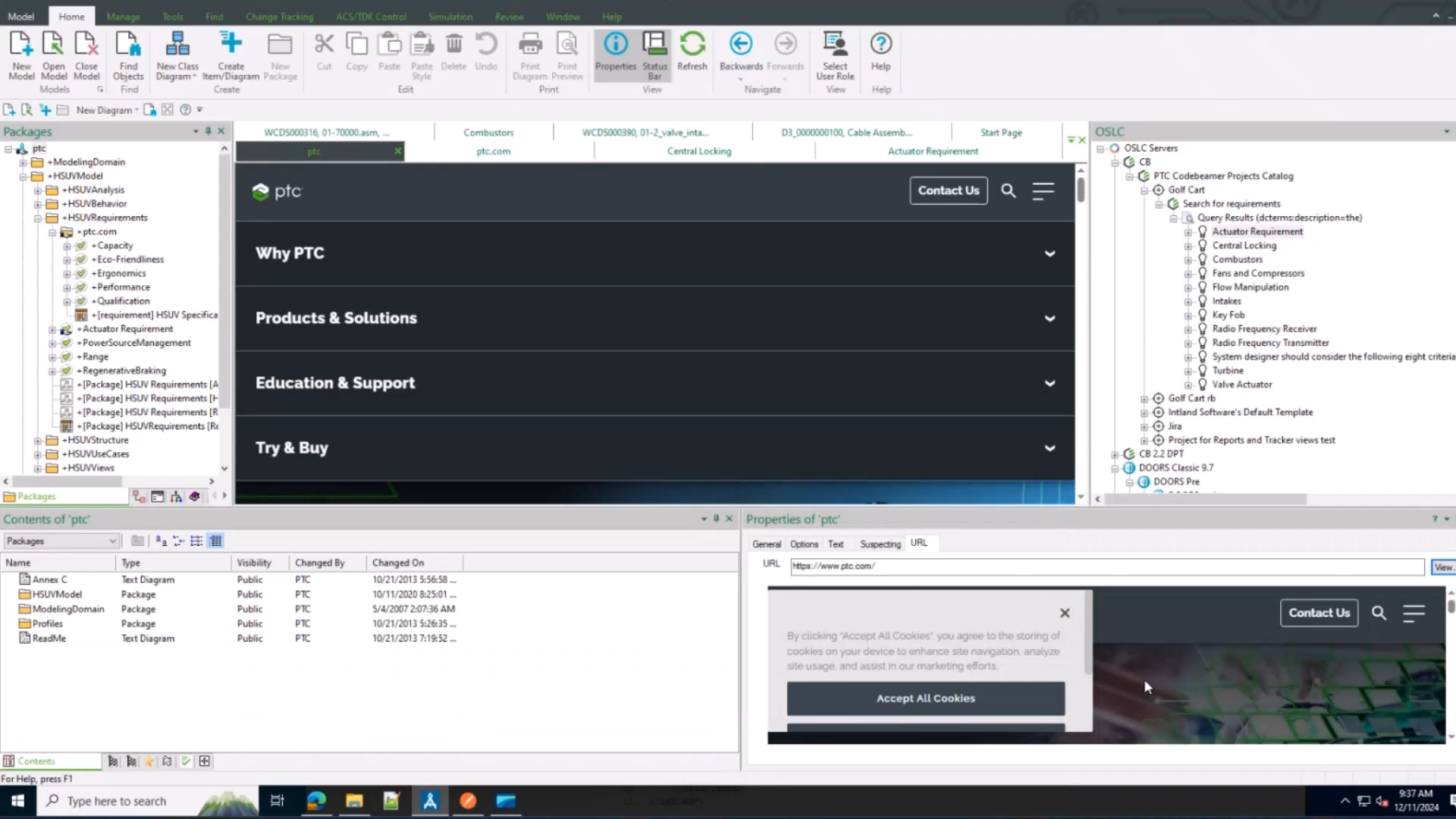The height and width of the screenshot is (819, 1456).
Task: Click Windows Start button
Action: (x=17, y=801)
